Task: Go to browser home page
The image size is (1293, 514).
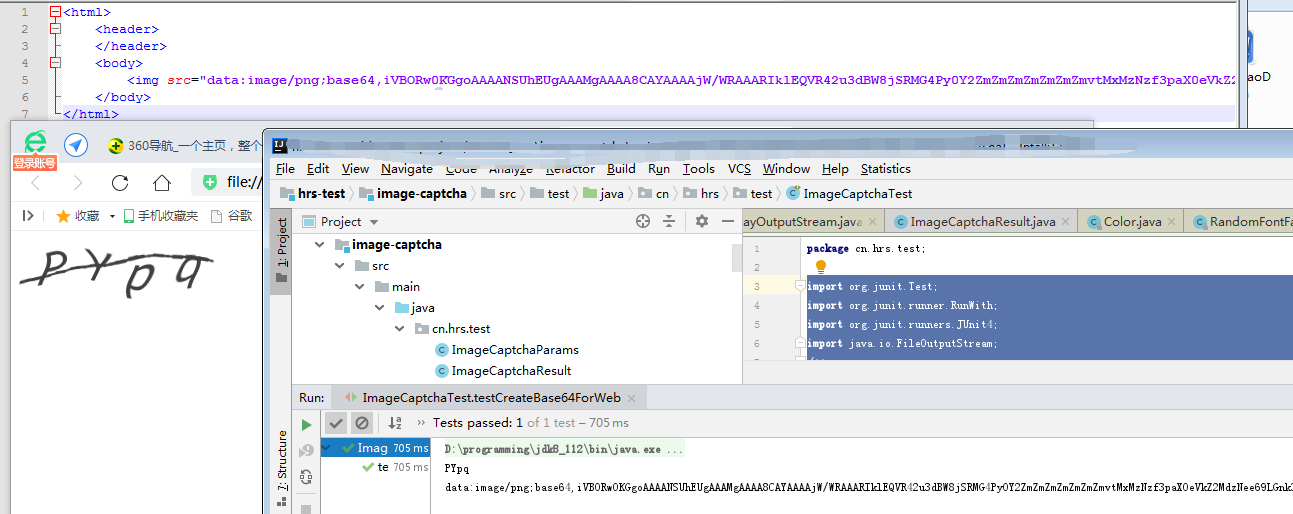Action: [162, 182]
